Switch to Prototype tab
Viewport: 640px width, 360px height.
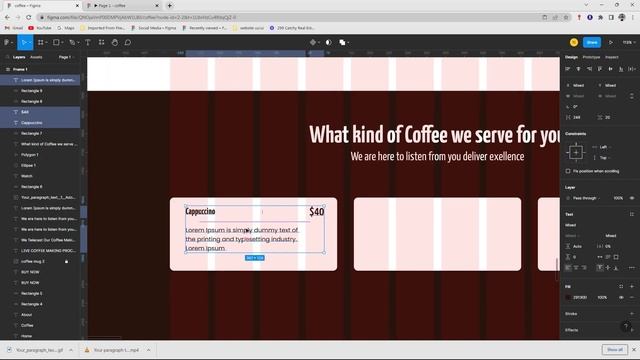pos(591,57)
